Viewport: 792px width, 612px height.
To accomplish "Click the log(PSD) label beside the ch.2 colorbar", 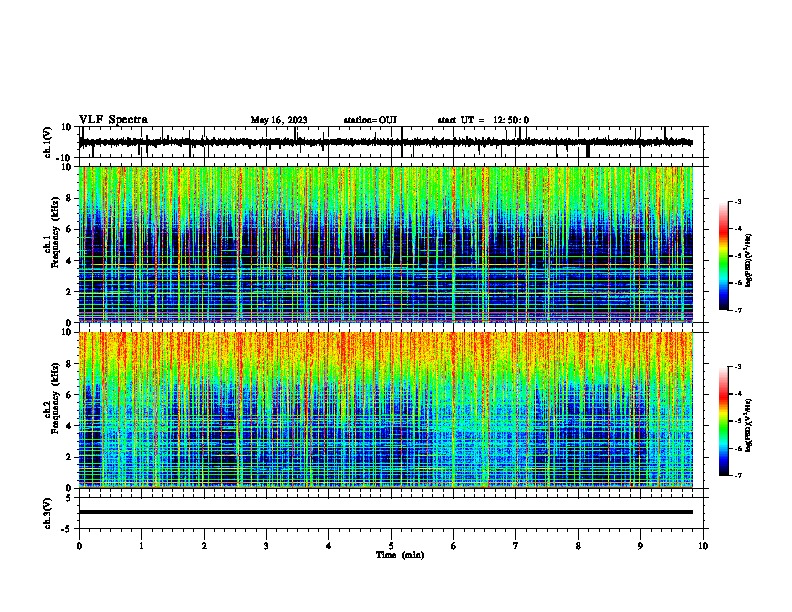I will 749,425.
